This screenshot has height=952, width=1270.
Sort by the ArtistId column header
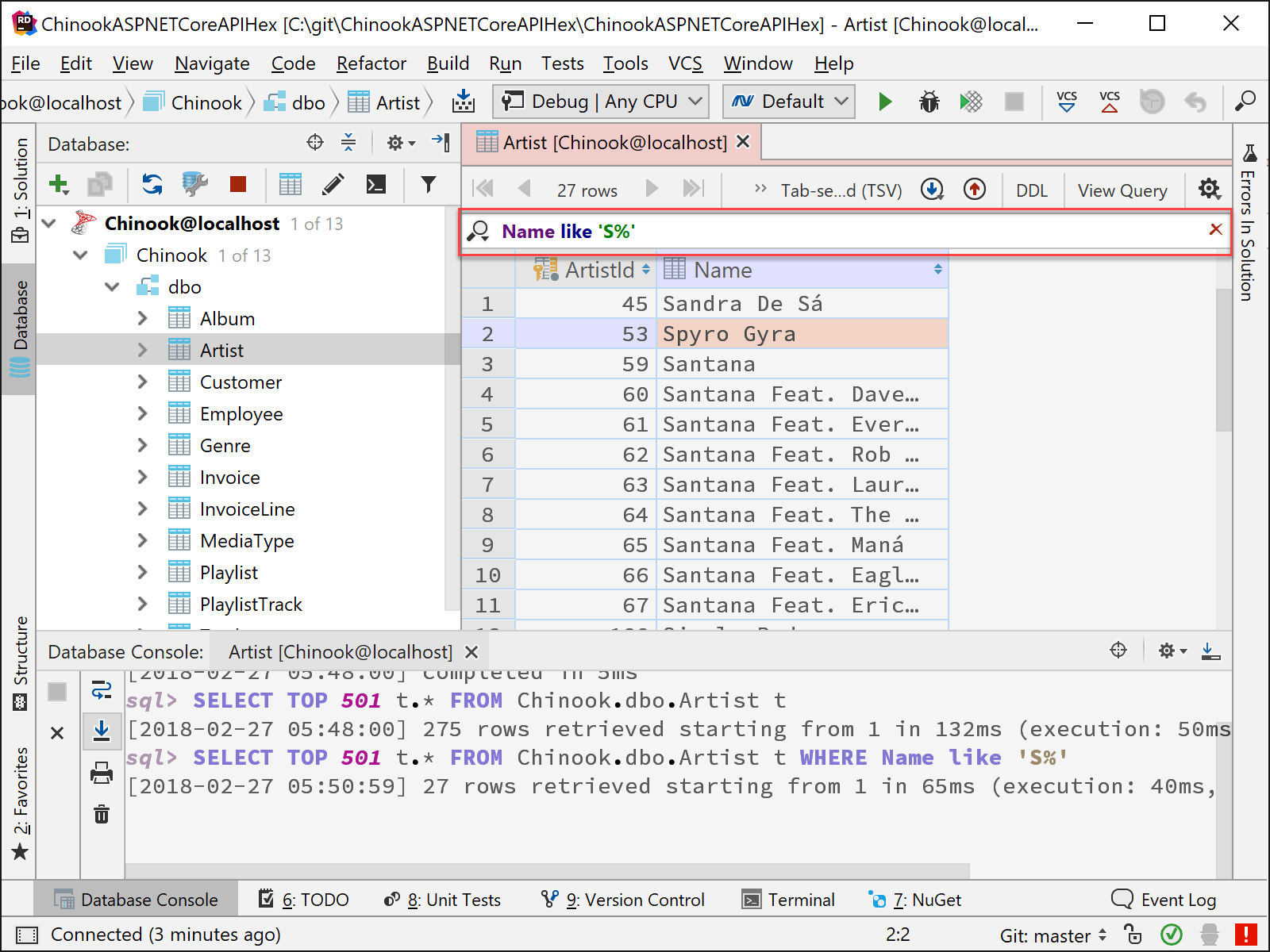pyautogui.click(x=586, y=270)
